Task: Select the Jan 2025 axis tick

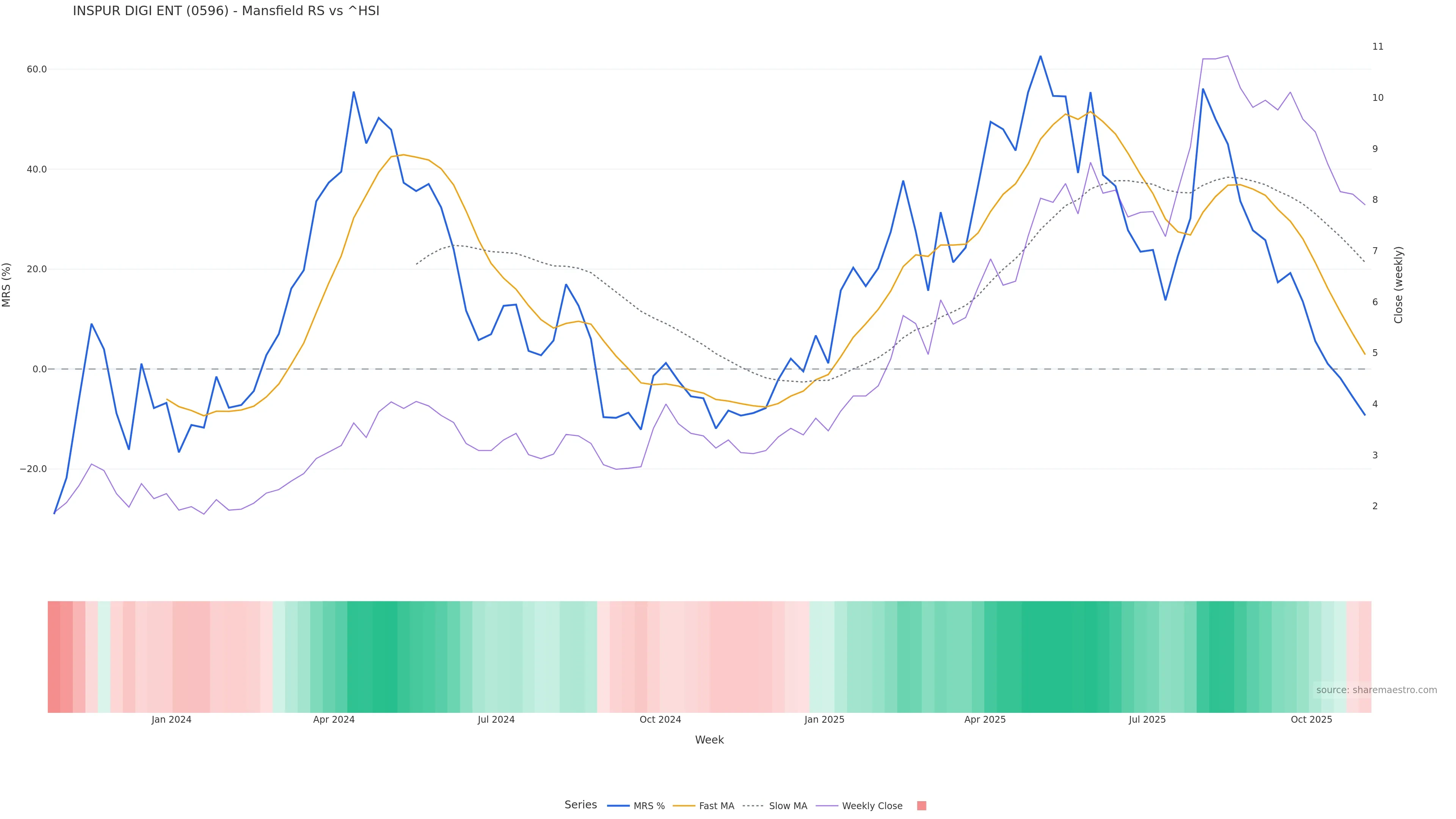Action: click(824, 720)
